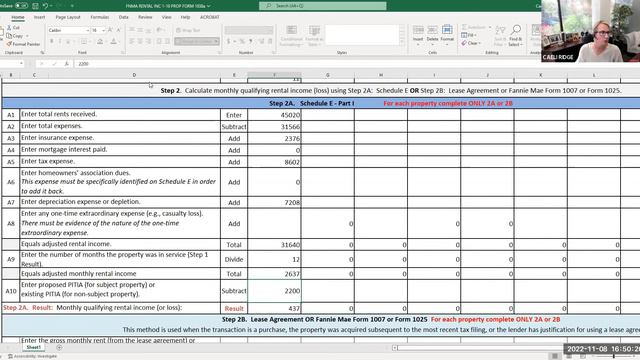Click the Undo arrow icon
The height and width of the screenshot is (360, 640).
point(45,6)
